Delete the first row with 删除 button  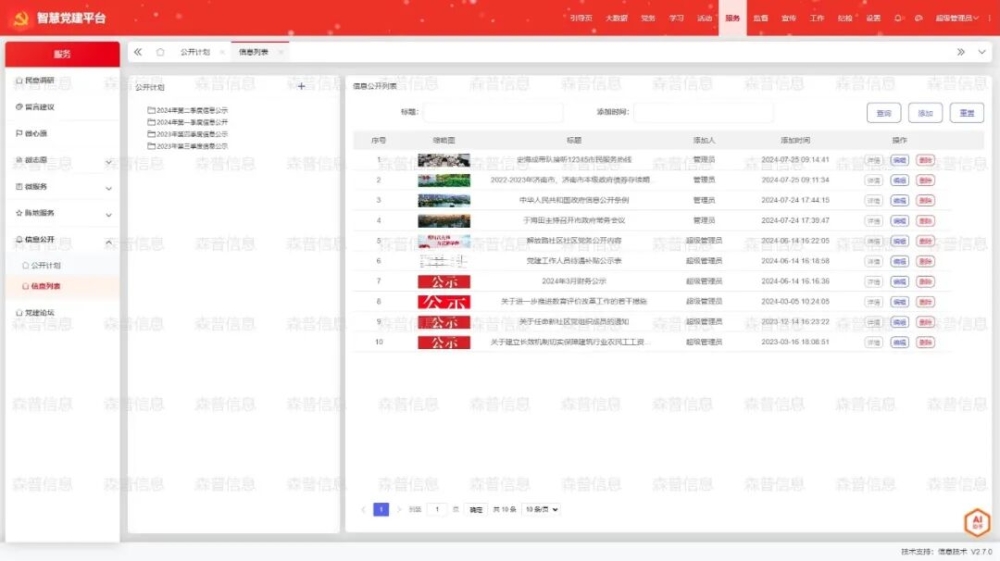pyautogui.click(x=925, y=160)
